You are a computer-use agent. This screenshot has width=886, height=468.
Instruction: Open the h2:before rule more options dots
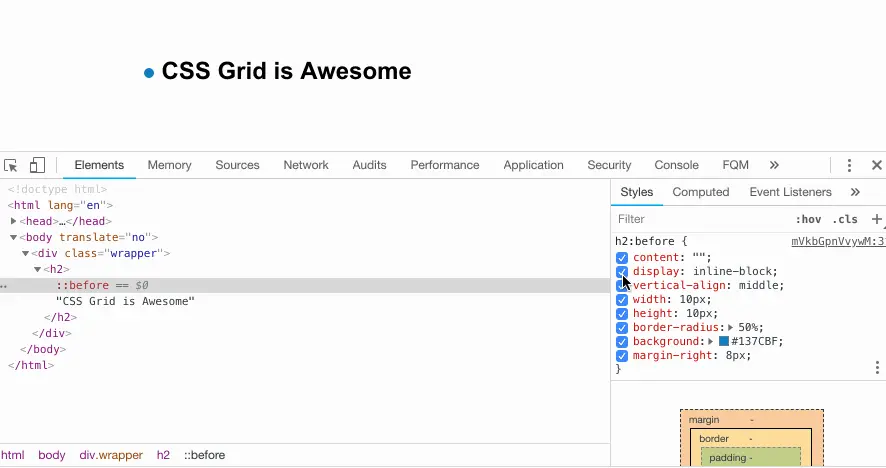[877, 368]
